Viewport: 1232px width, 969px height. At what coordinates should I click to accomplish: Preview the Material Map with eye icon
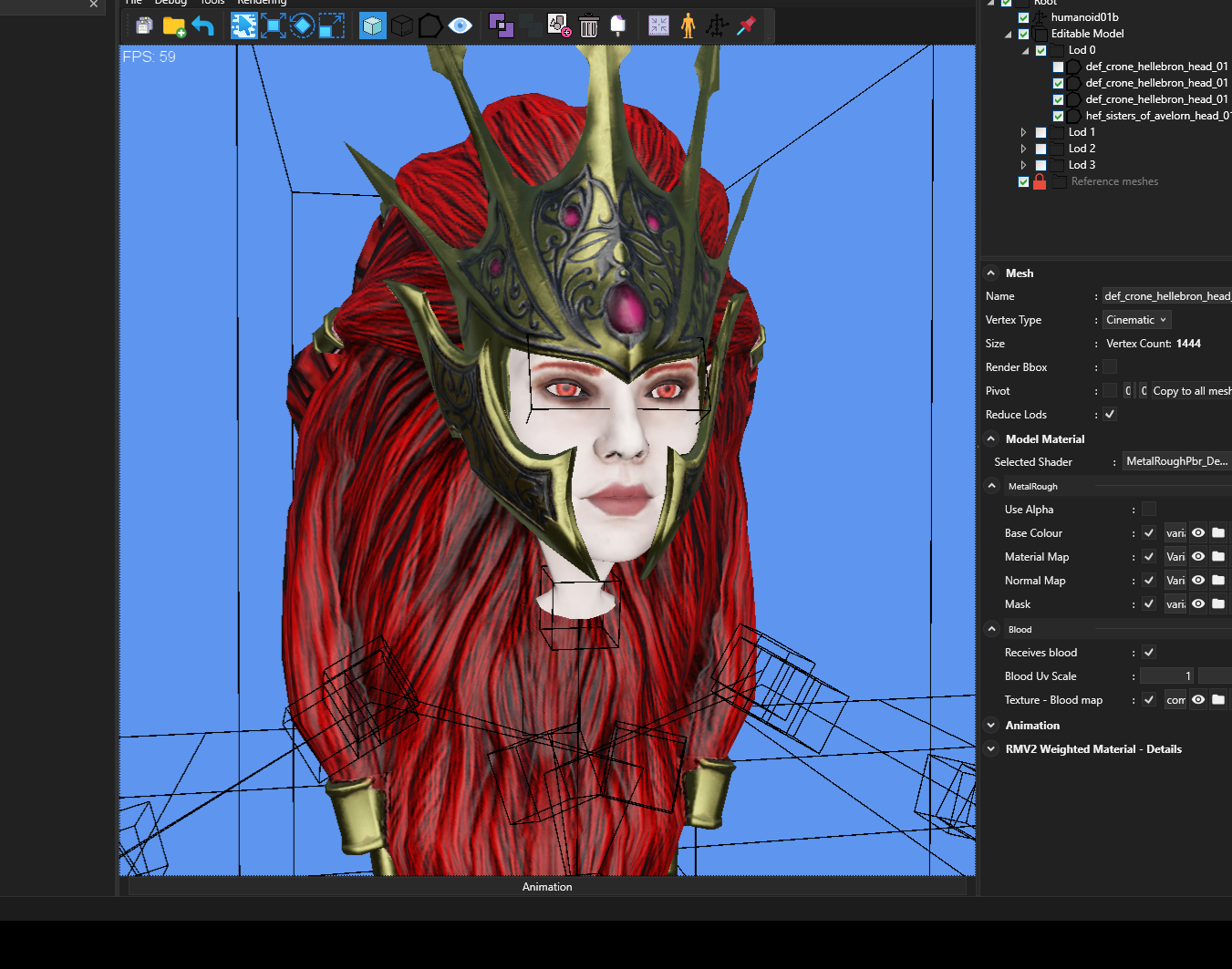point(1198,556)
